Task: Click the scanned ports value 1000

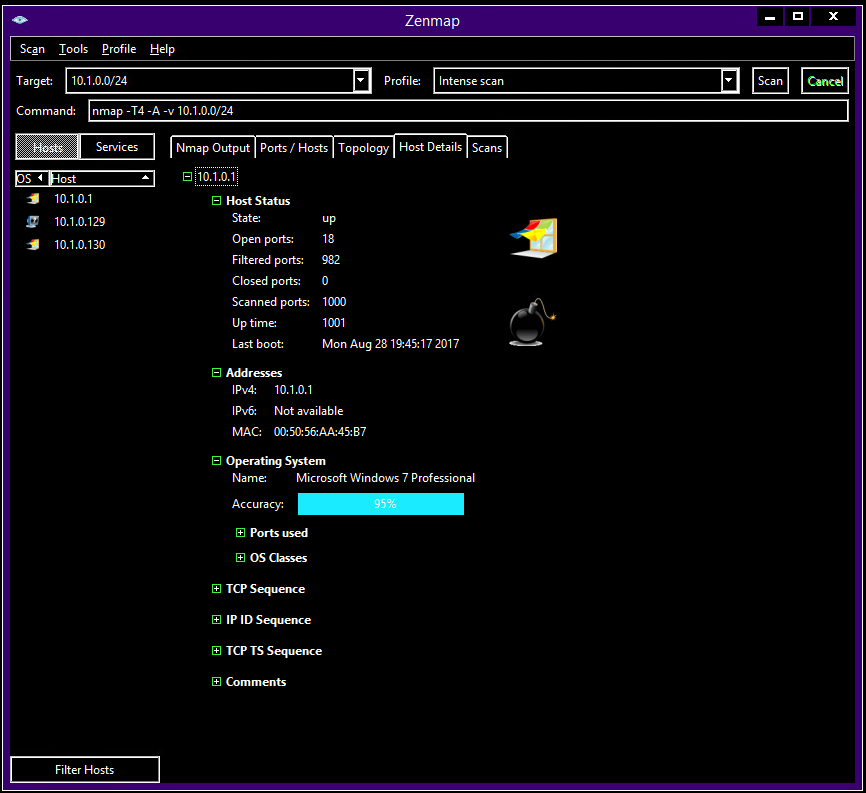Action: click(334, 302)
